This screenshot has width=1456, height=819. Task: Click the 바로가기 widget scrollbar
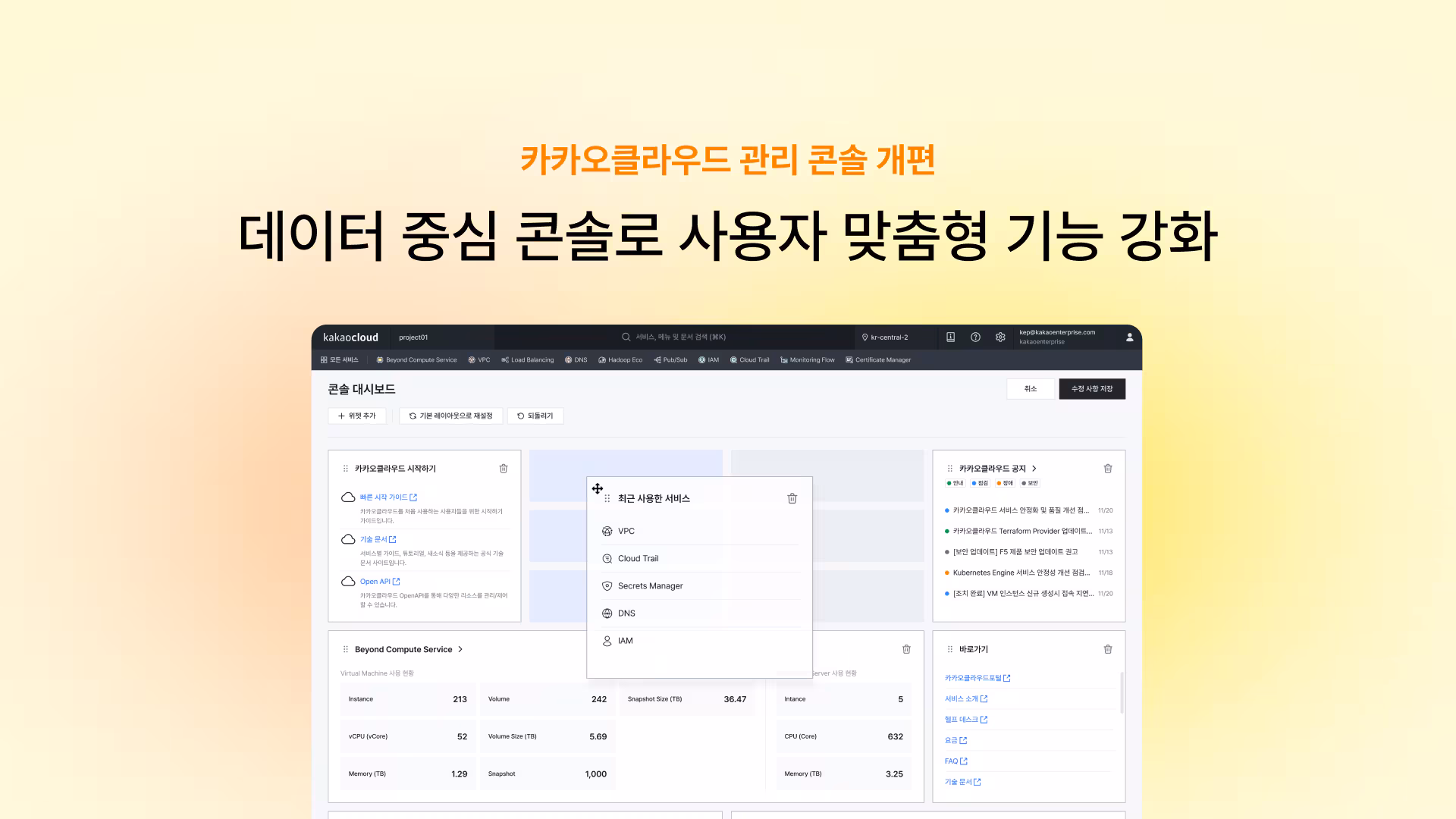click(x=1122, y=692)
